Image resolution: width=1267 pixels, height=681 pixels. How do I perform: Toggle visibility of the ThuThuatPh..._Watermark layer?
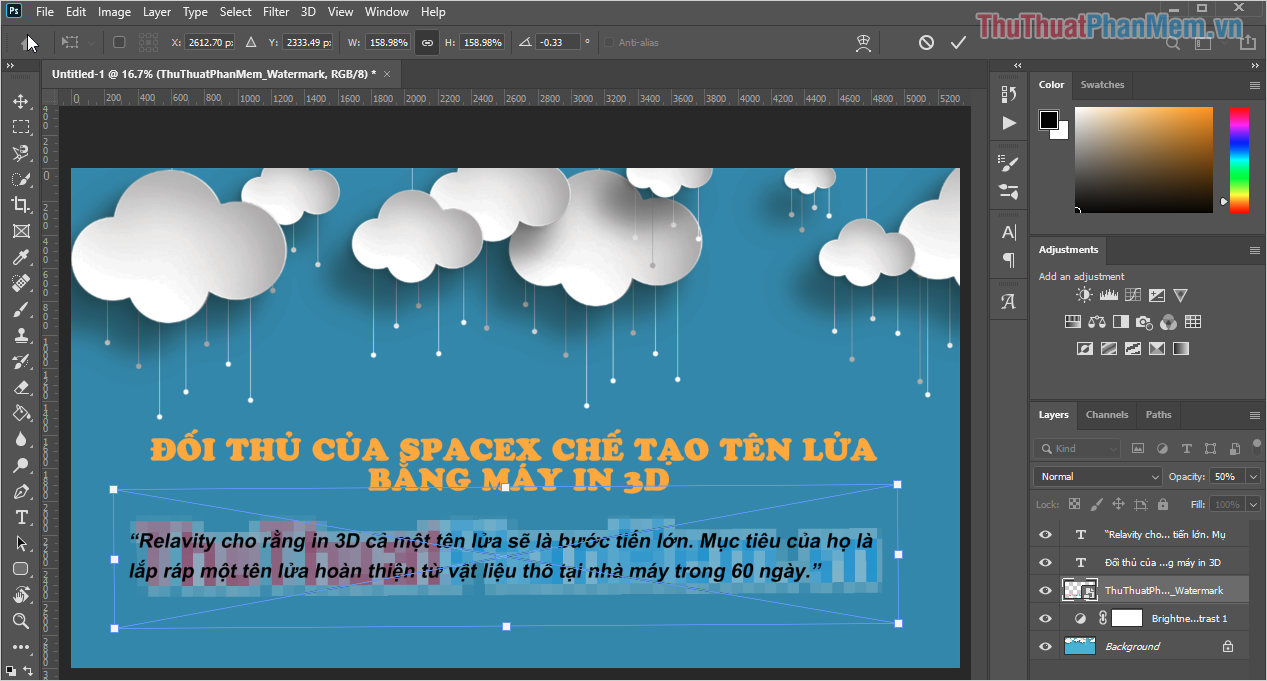click(x=1044, y=590)
